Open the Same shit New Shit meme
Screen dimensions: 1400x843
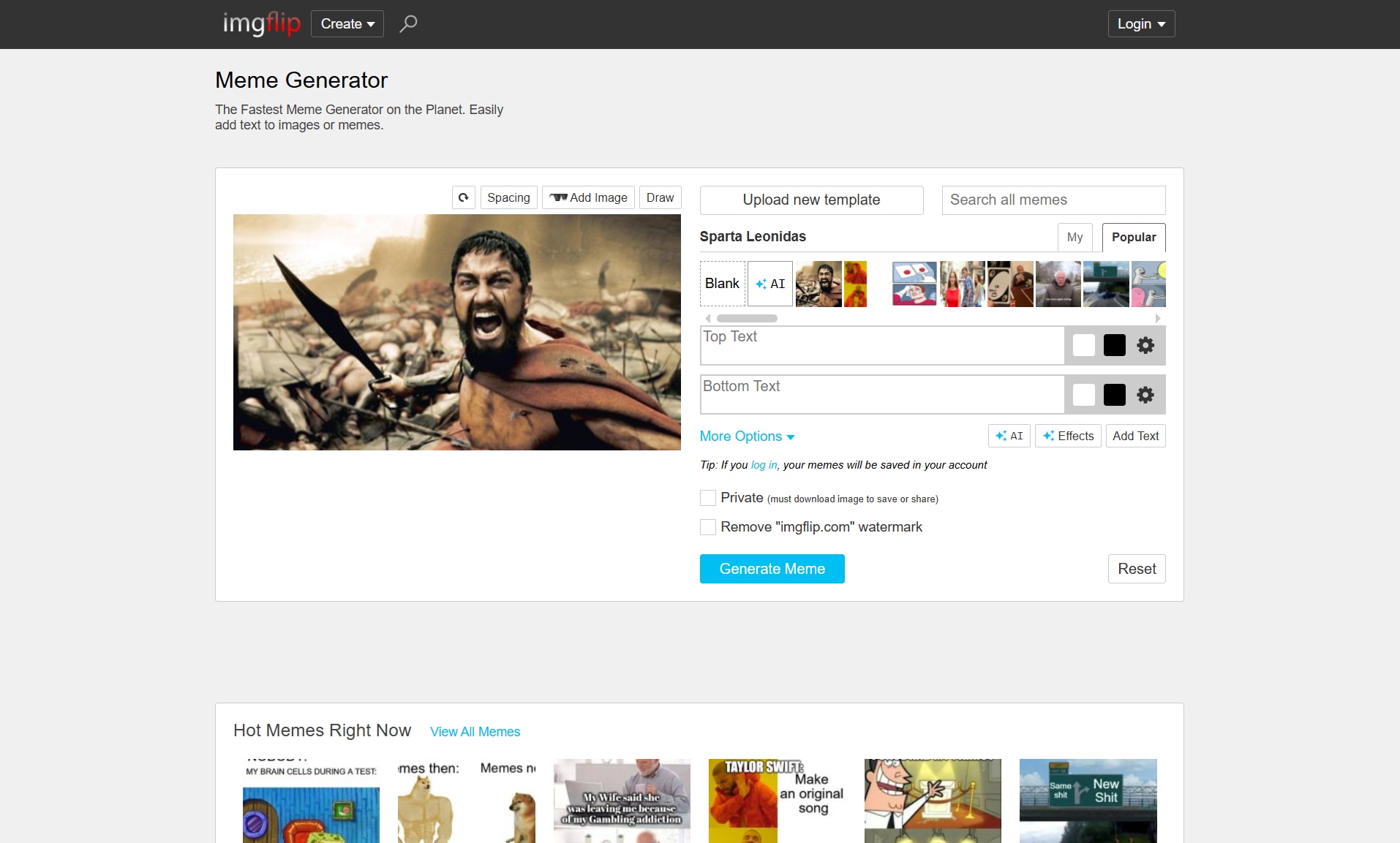1088,801
